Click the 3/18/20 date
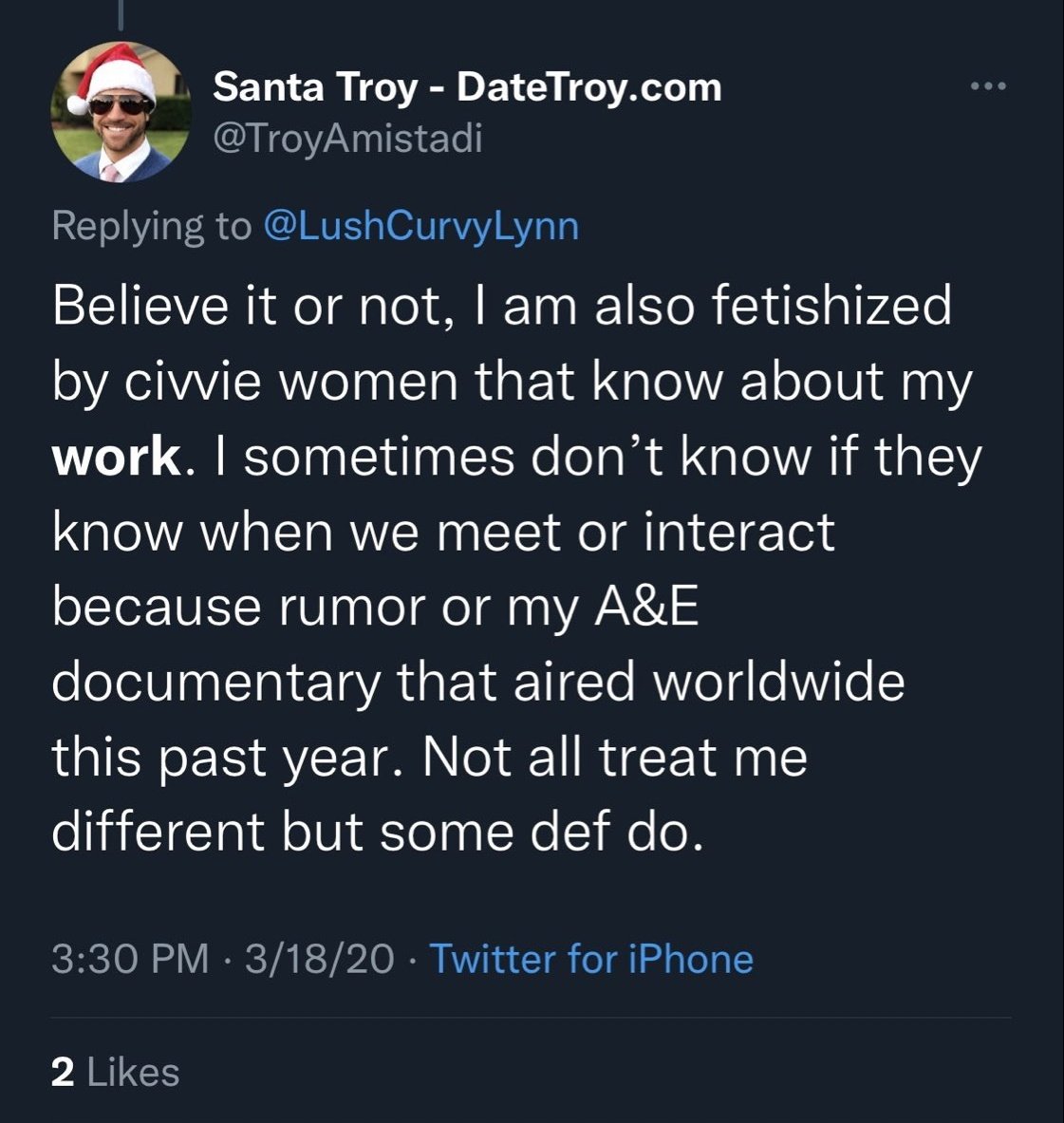Image resolution: width=1064 pixels, height=1123 pixels. [319, 958]
